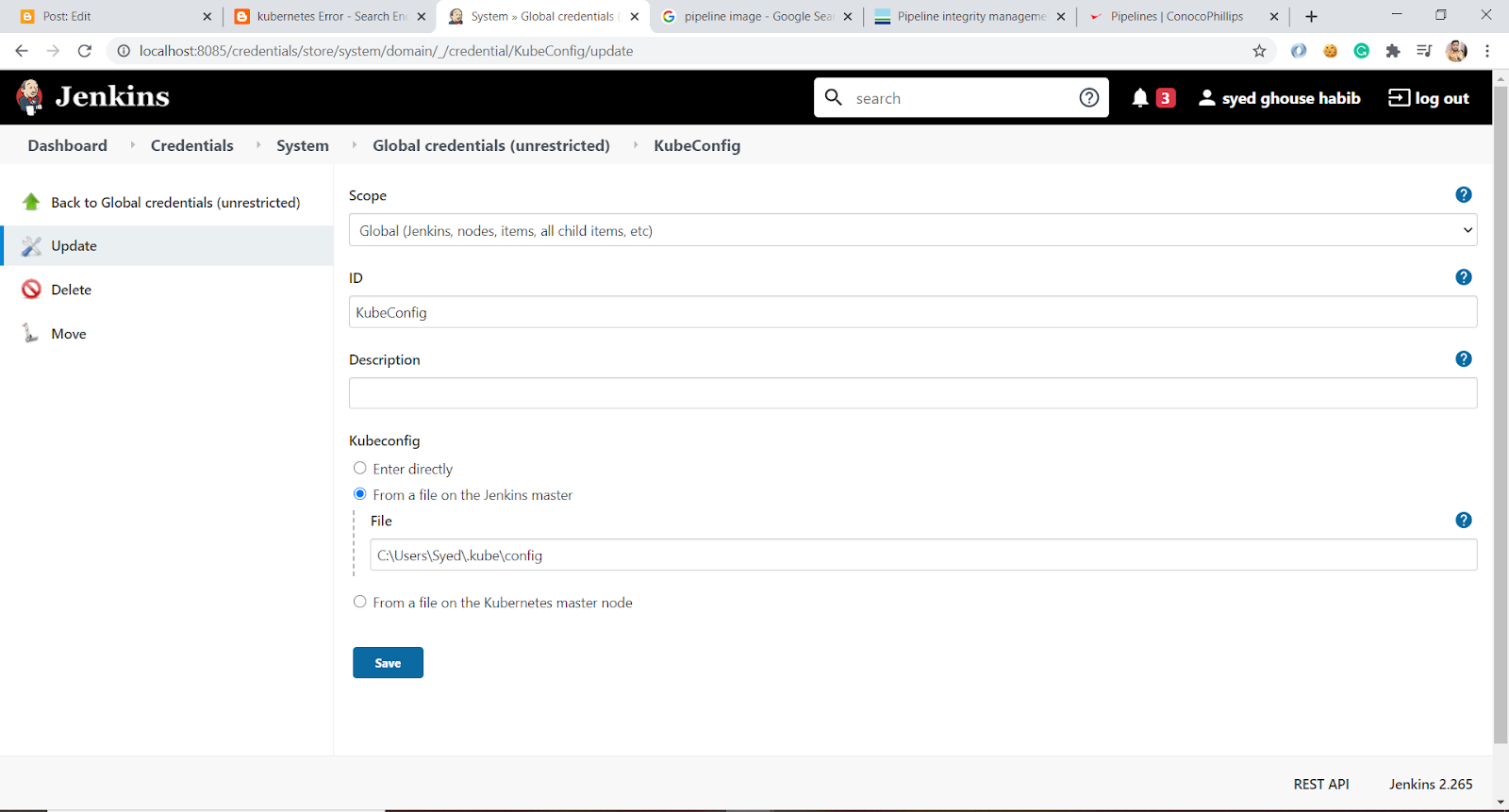Click the Move icon in sidebar

click(x=31, y=333)
